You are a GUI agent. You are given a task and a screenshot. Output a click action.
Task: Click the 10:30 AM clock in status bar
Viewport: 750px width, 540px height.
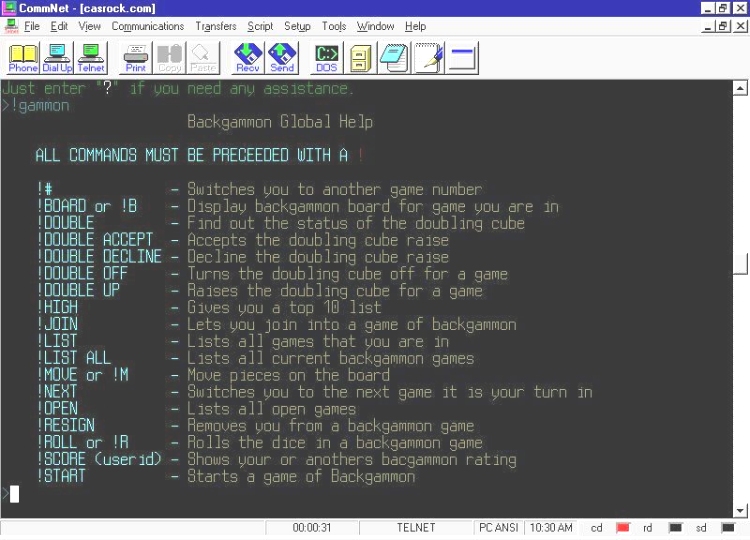click(551, 528)
